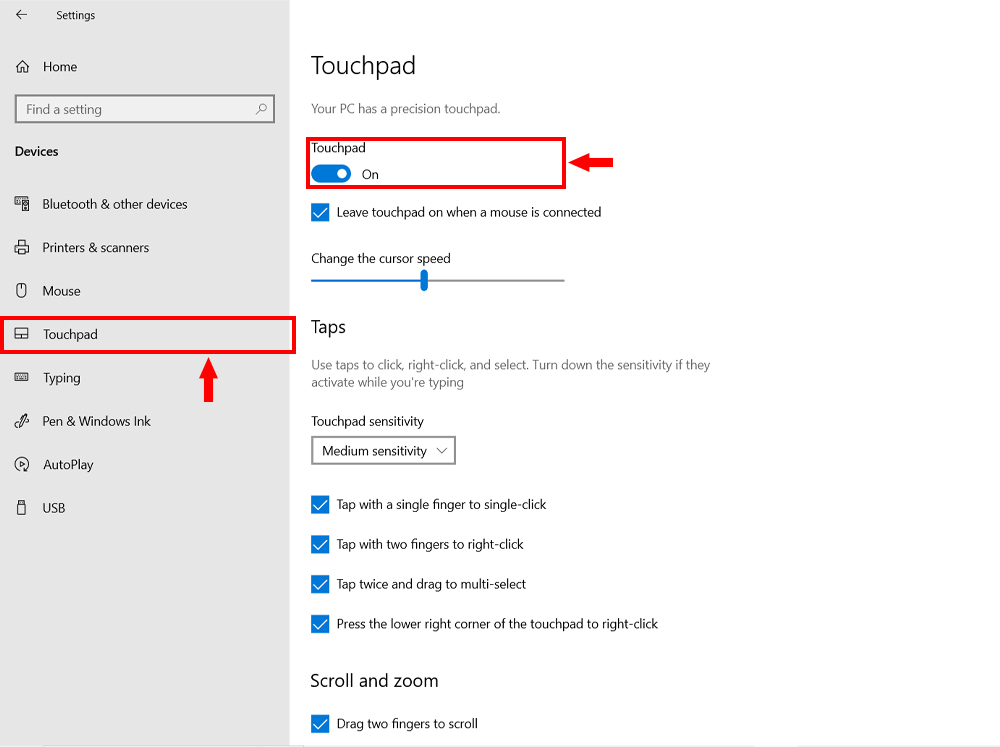This screenshot has width=1000, height=747.
Task: Click the Bluetooth & other devices icon
Action: coord(22,204)
